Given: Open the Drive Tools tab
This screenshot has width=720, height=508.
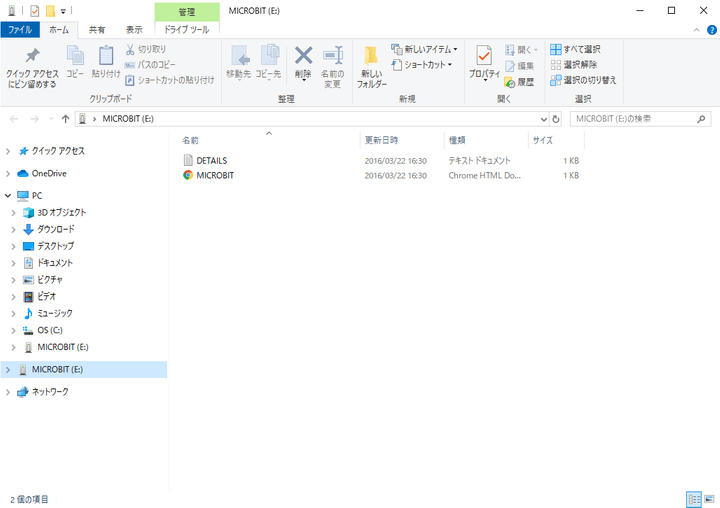Looking at the screenshot, I should pyautogui.click(x=187, y=30).
